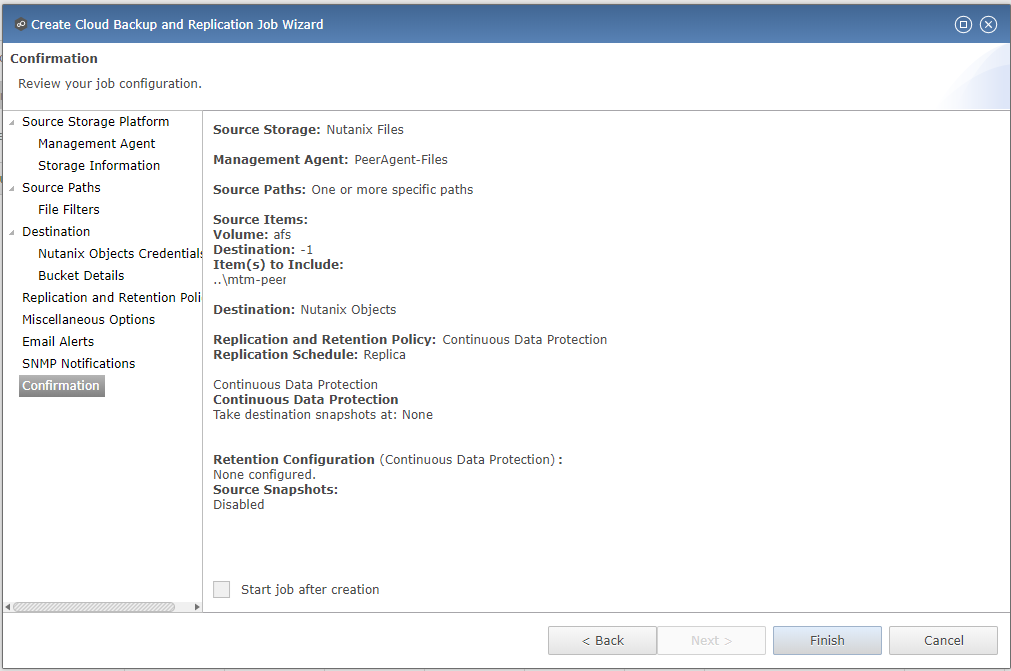This screenshot has height=671, width=1011.
Task: Enable Start job after creation checkbox
Action: (x=222, y=589)
